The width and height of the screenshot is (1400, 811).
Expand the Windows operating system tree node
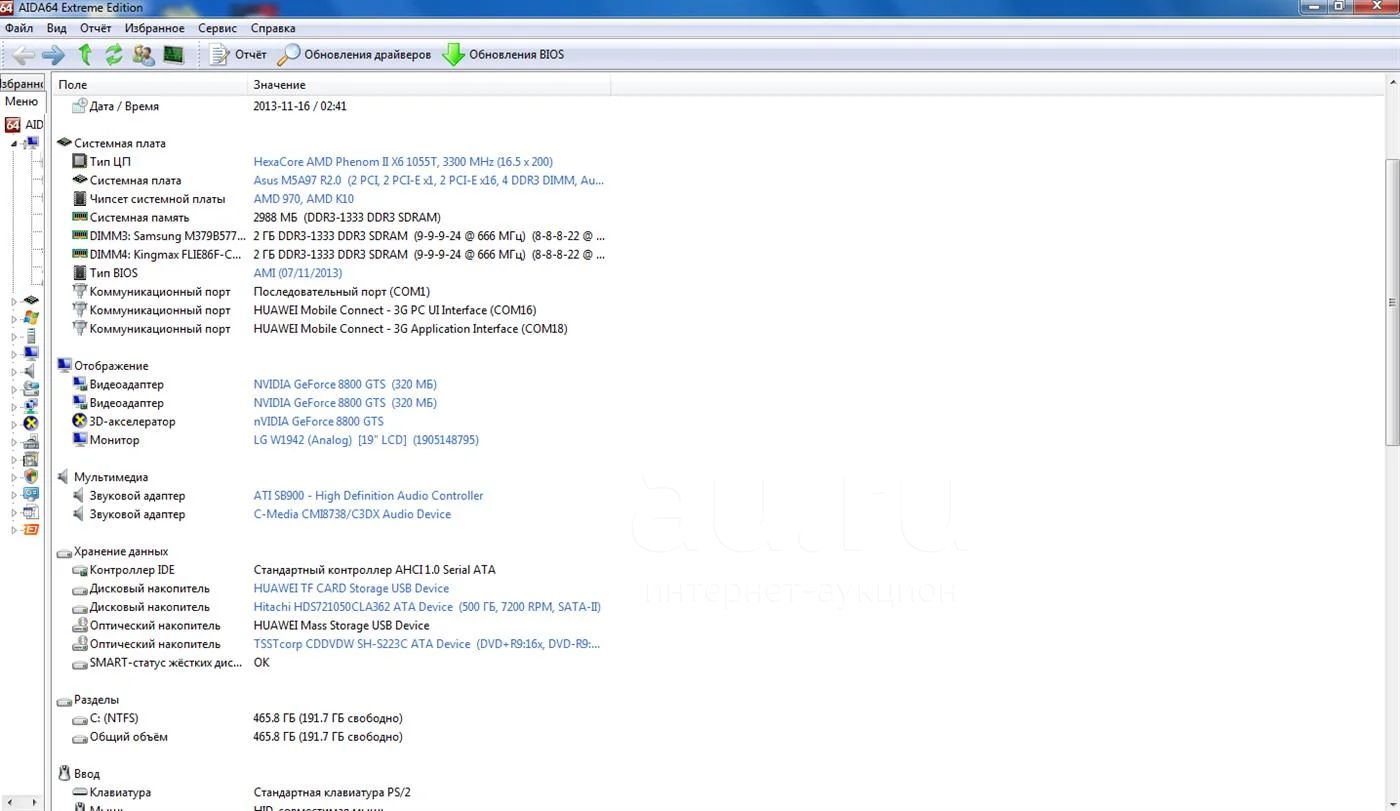[x=14, y=319]
